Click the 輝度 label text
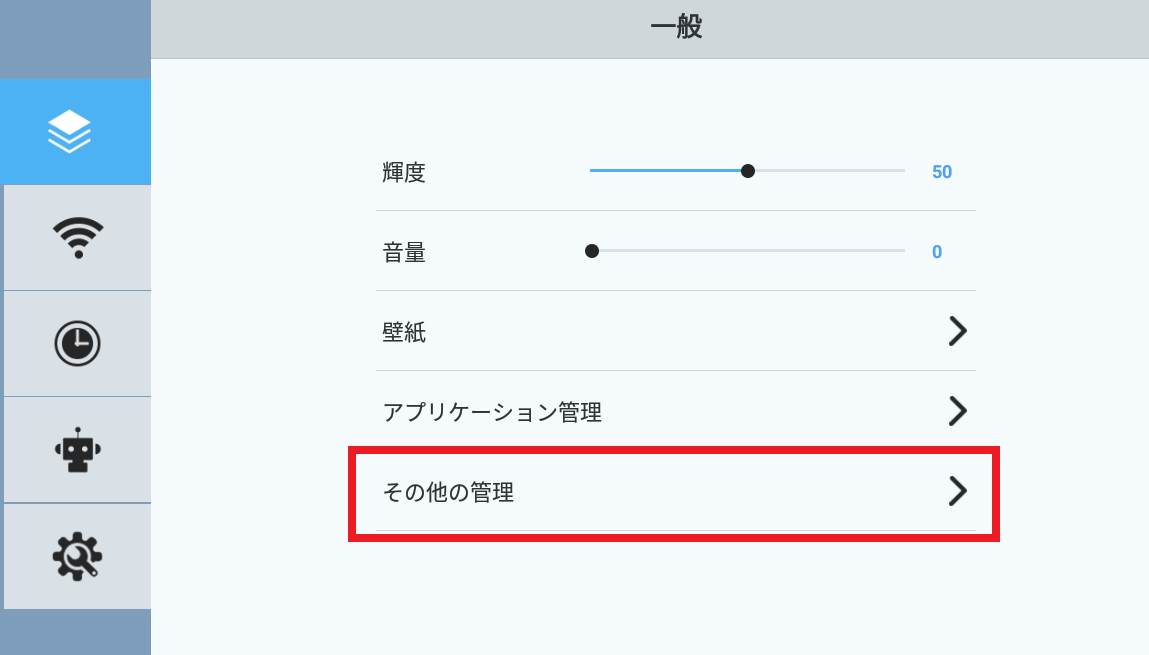The width and height of the screenshot is (1149, 655). 404,172
